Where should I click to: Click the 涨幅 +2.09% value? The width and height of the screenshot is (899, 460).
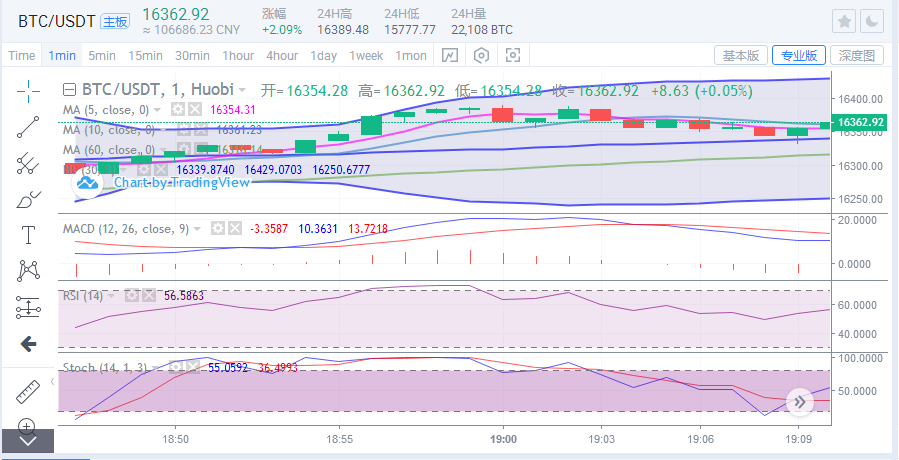[x=282, y=30]
